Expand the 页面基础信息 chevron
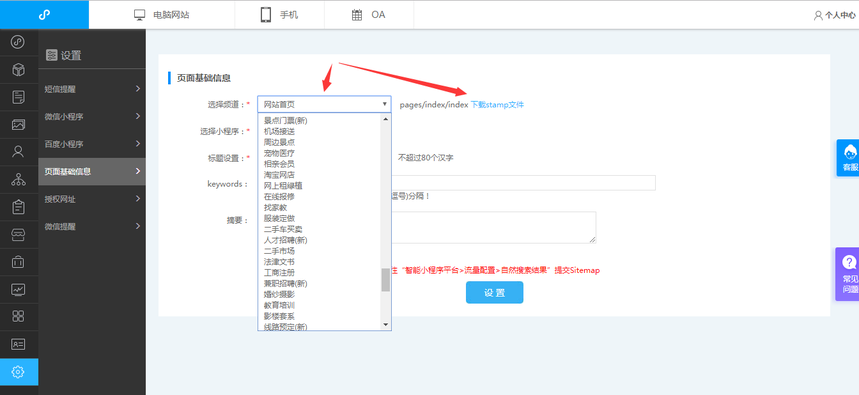The width and height of the screenshot is (859, 395). 138,171
